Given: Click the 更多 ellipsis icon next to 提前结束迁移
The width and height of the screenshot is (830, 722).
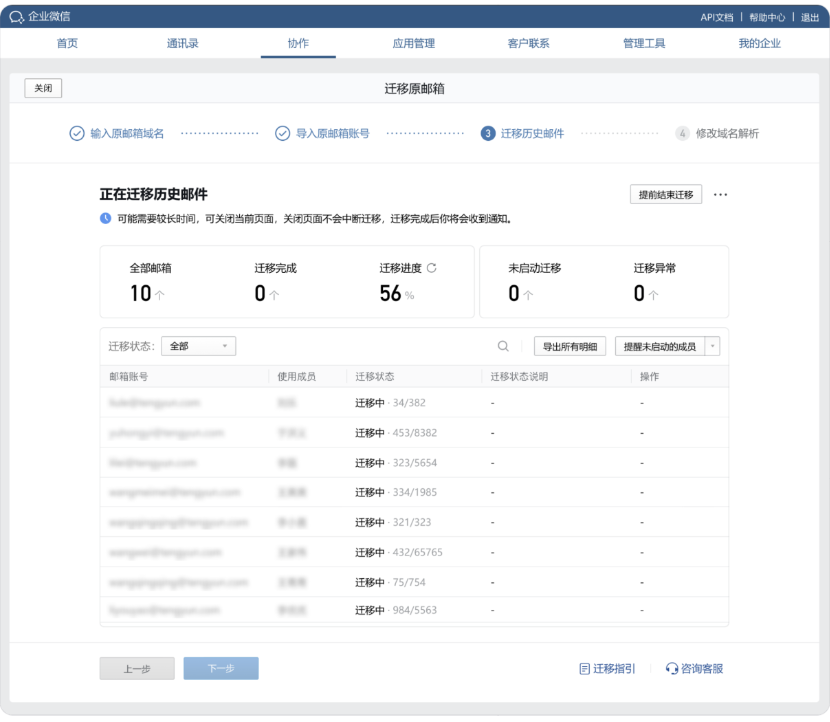Looking at the screenshot, I should (721, 195).
